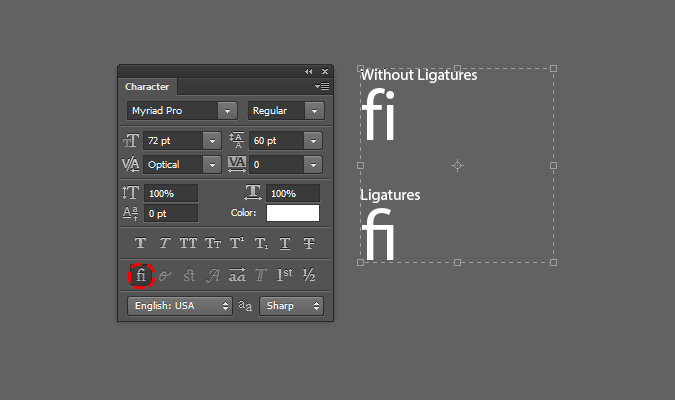The height and width of the screenshot is (400, 675).
Task: Select the Character panel tab
Action: [147, 87]
